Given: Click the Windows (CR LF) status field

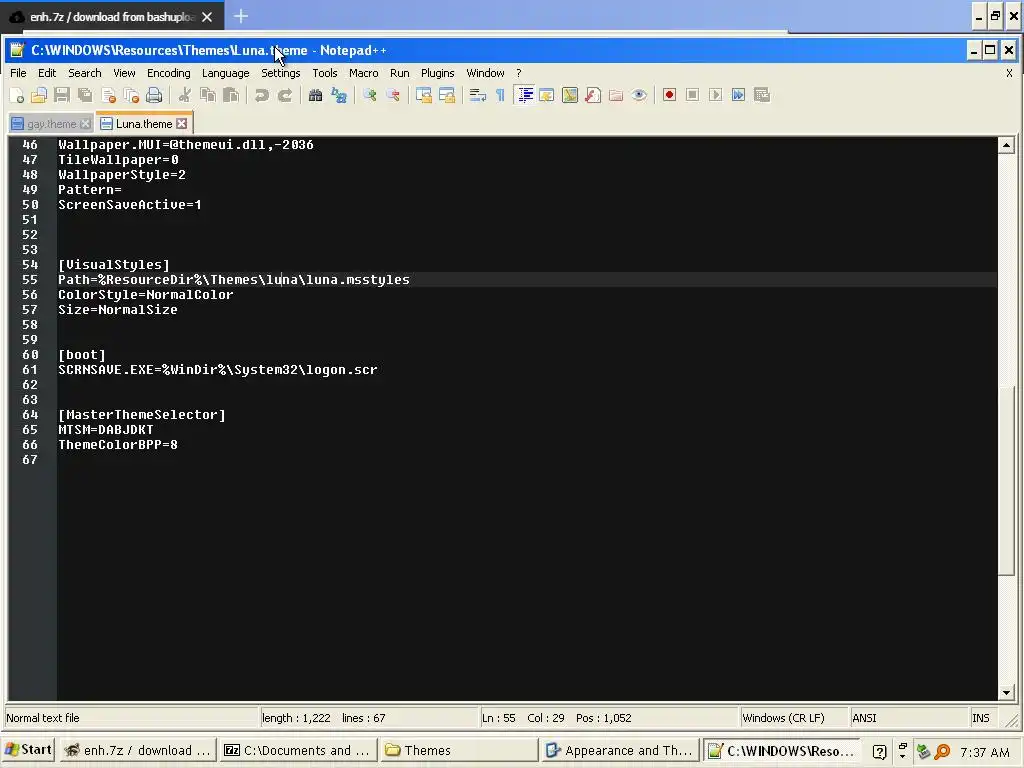Looking at the screenshot, I should click(x=793, y=718).
